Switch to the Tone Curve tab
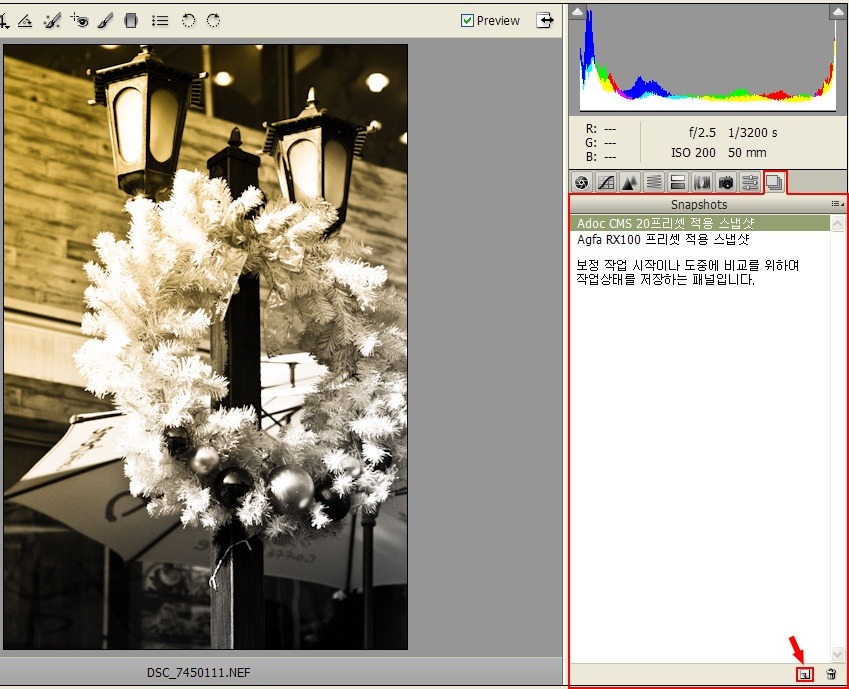This screenshot has height=689, width=849. [605, 182]
